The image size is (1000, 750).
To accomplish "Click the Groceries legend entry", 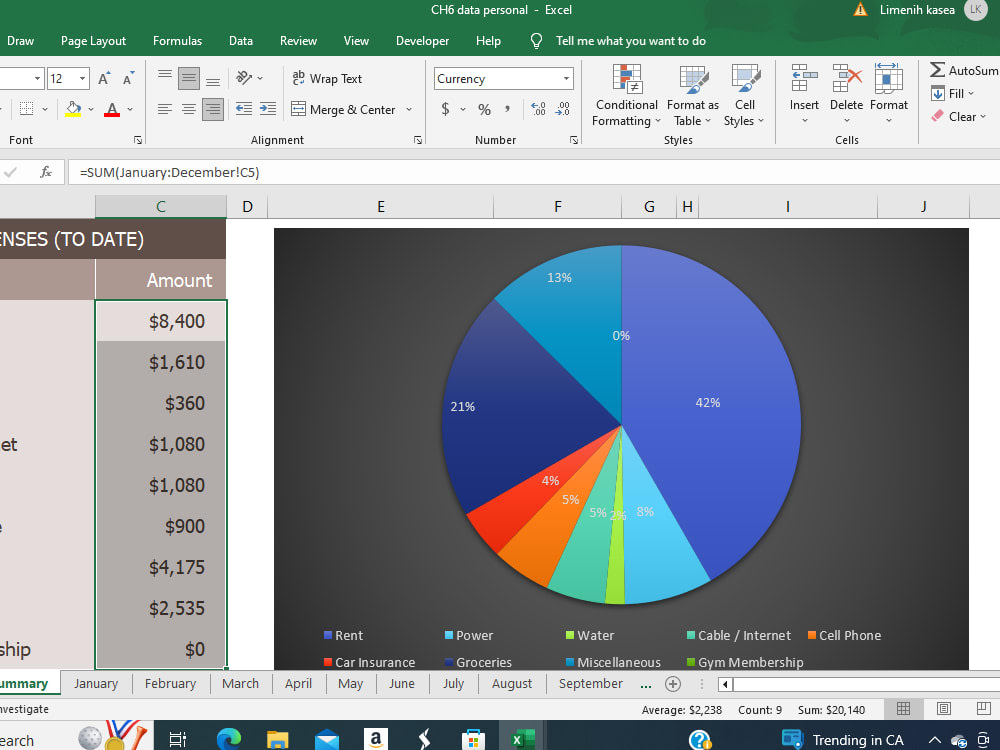I will [x=478, y=663].
